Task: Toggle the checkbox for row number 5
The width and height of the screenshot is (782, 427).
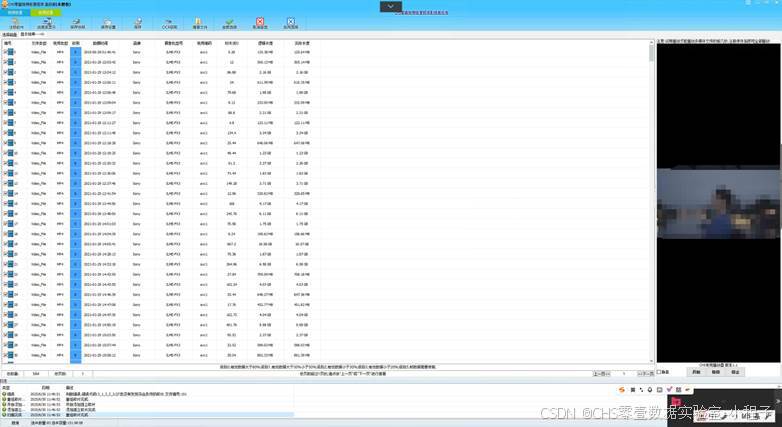Action: tap(5, 102)
